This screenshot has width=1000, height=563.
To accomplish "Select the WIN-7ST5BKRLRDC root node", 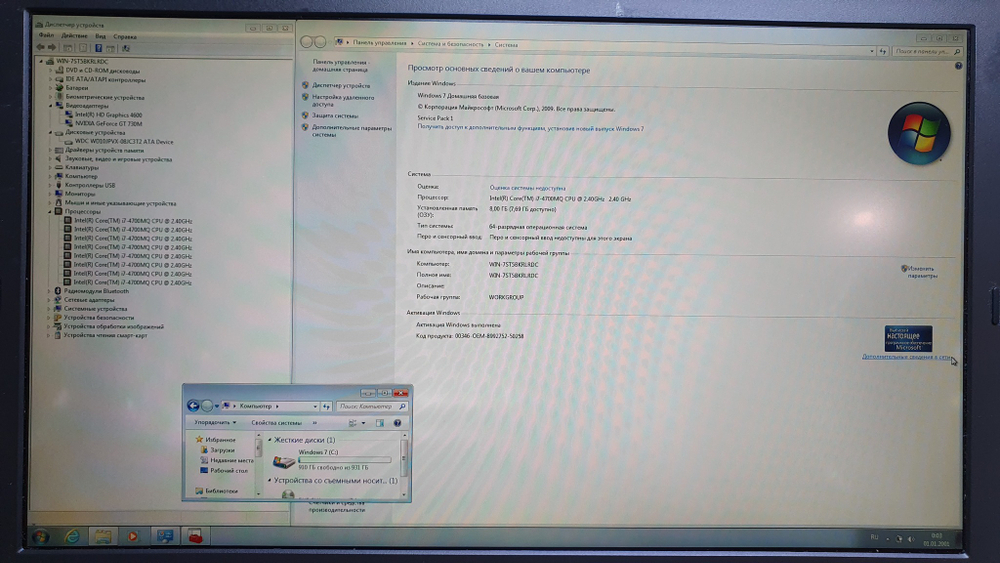I will pyautogui.click(x=82, y=62).
